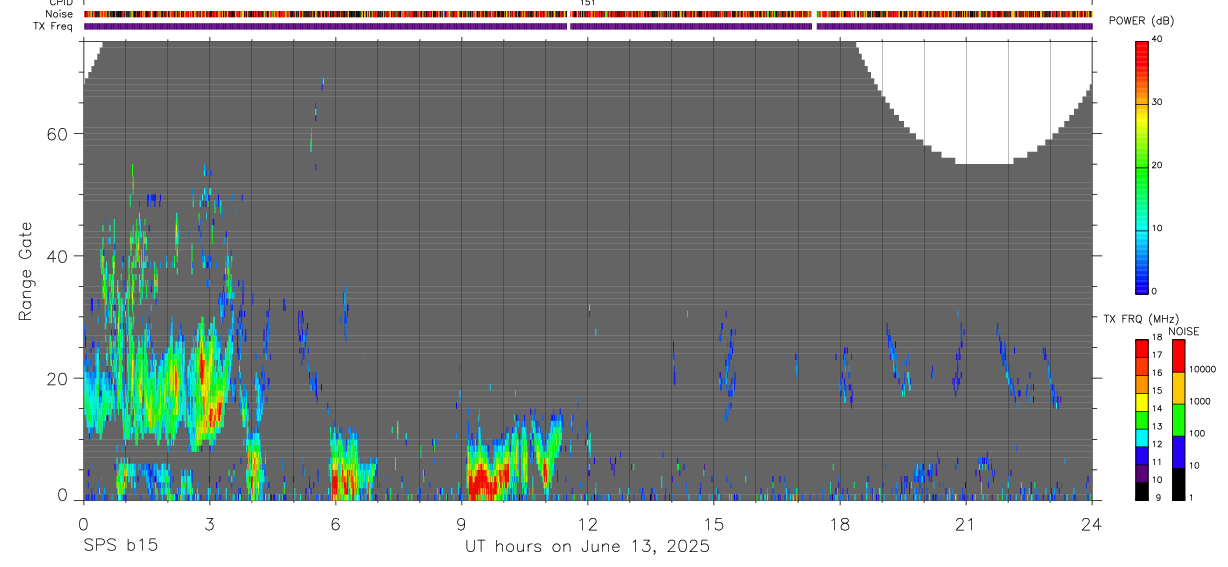Click the 30 label on the POWER scale
This screenshot has width=1228, height=567.
tap(1157, 102)
